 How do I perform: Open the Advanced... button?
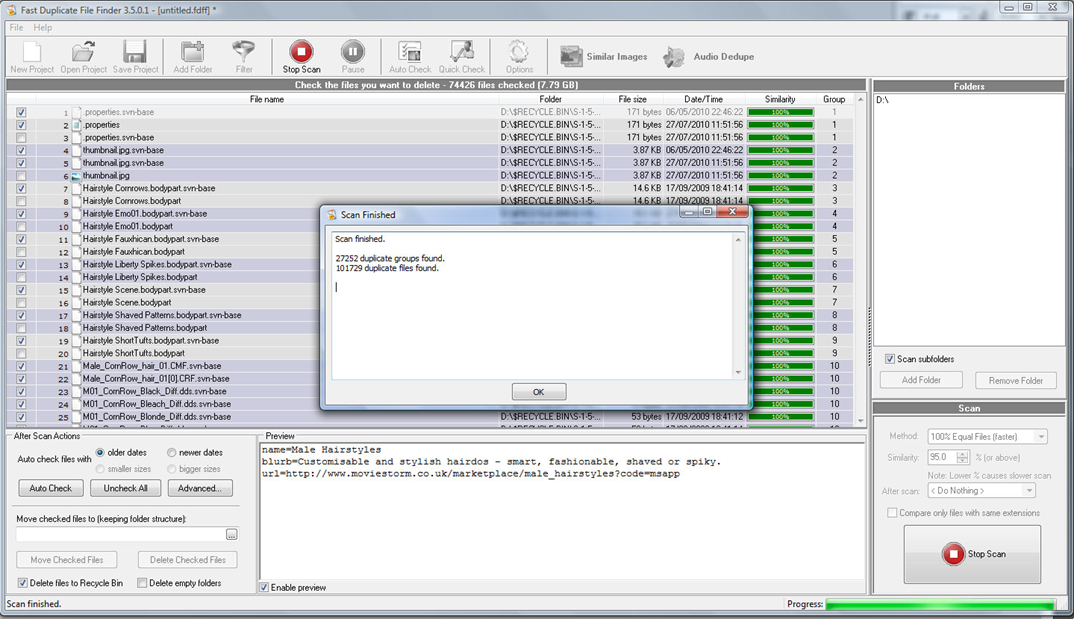[x=199, y=488]
